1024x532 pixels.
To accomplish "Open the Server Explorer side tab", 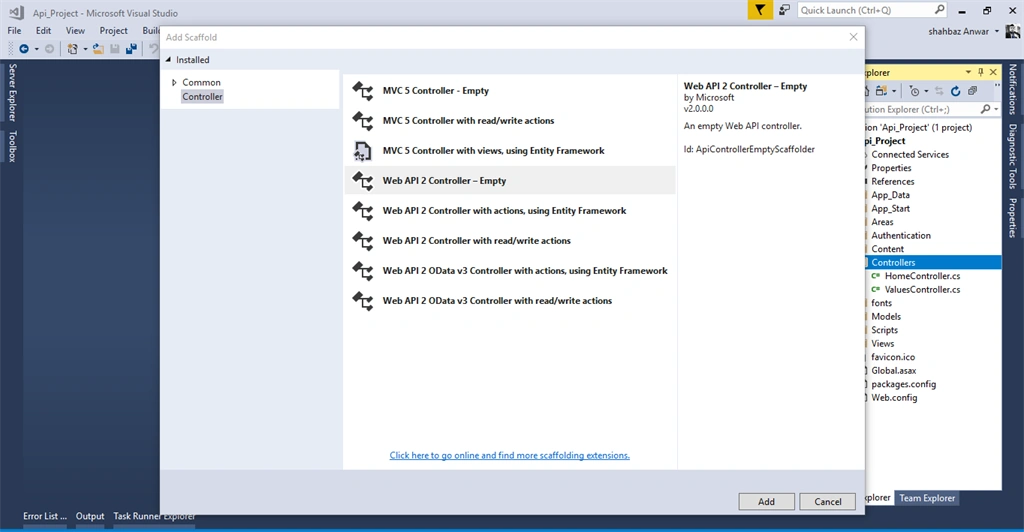I will point(12,92).
